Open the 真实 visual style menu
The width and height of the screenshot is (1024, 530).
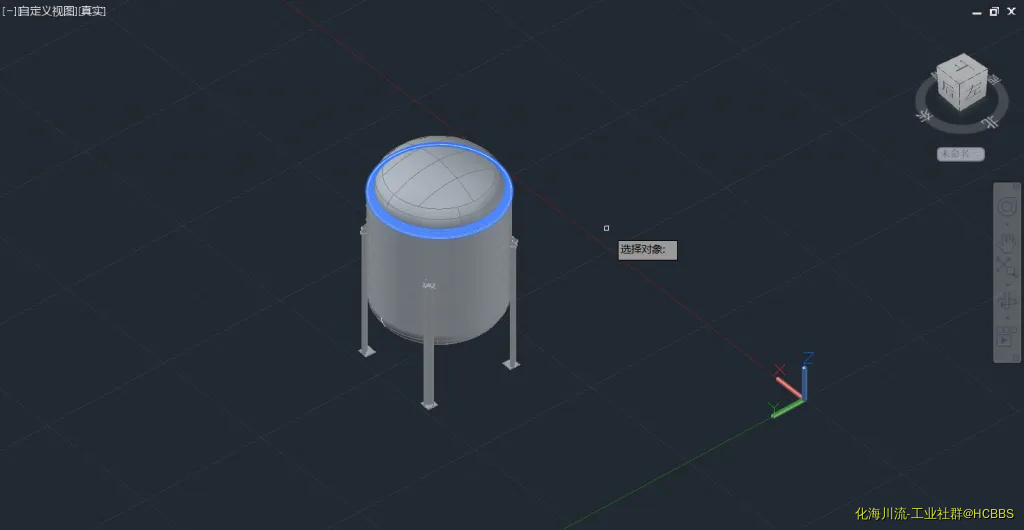tap(92, 11)
